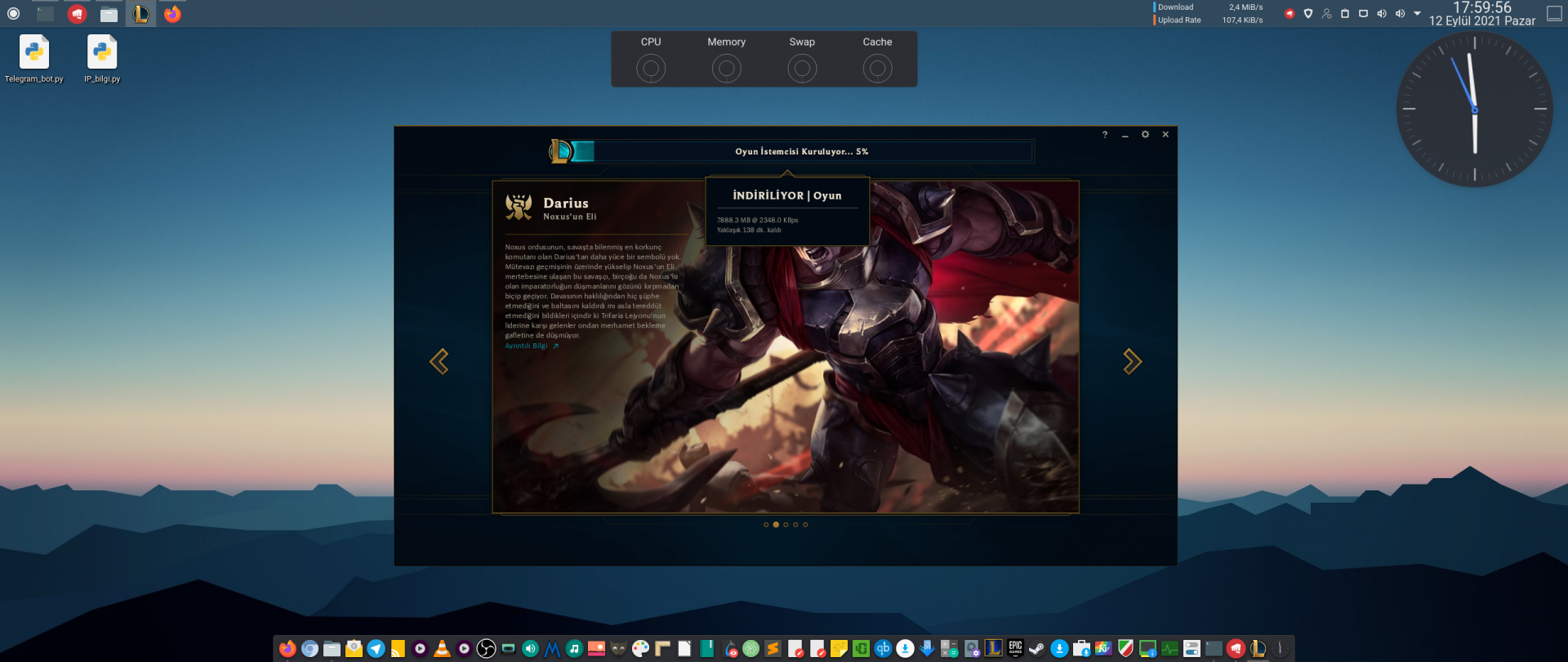Screen dimensions: 1568x662
Task: Open the yellow sticky notes icon in the dock
Action: click(x=839, y=649)
